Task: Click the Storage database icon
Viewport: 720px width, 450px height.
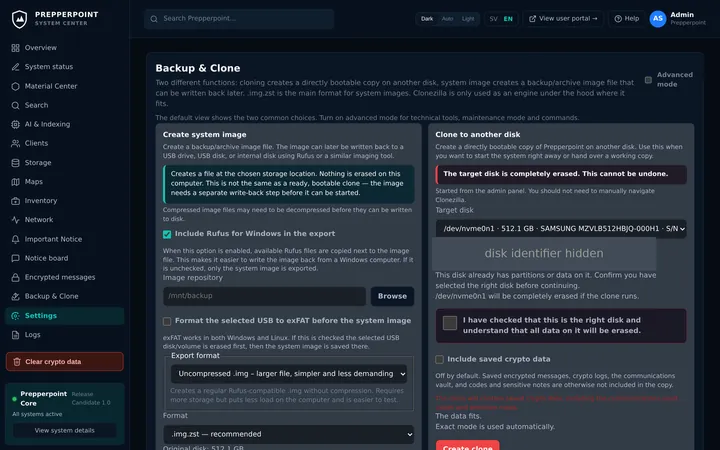Action: [x=15, y=163]
